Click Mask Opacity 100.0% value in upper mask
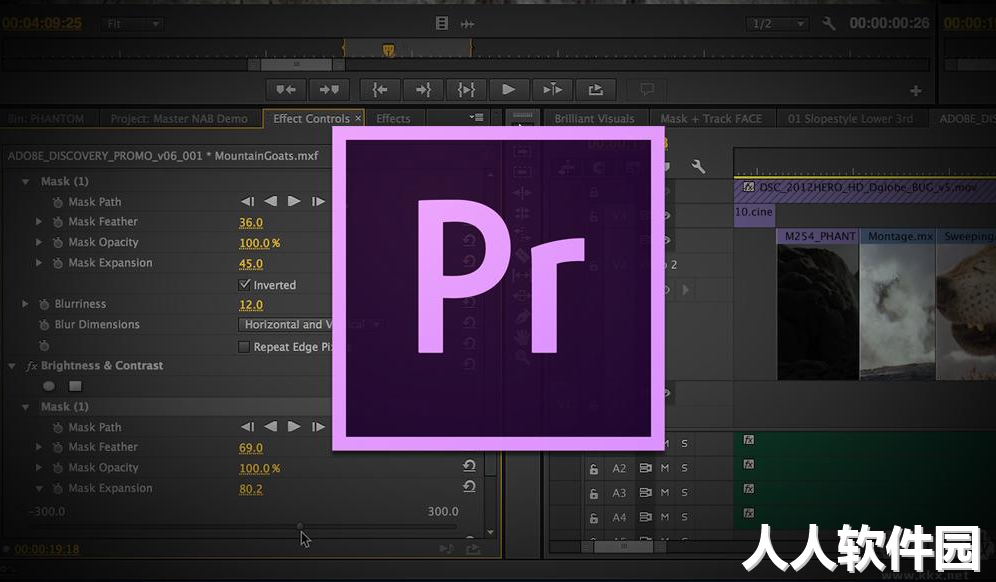This screenshot has width=996, height=582. click(x=259, y=243)
